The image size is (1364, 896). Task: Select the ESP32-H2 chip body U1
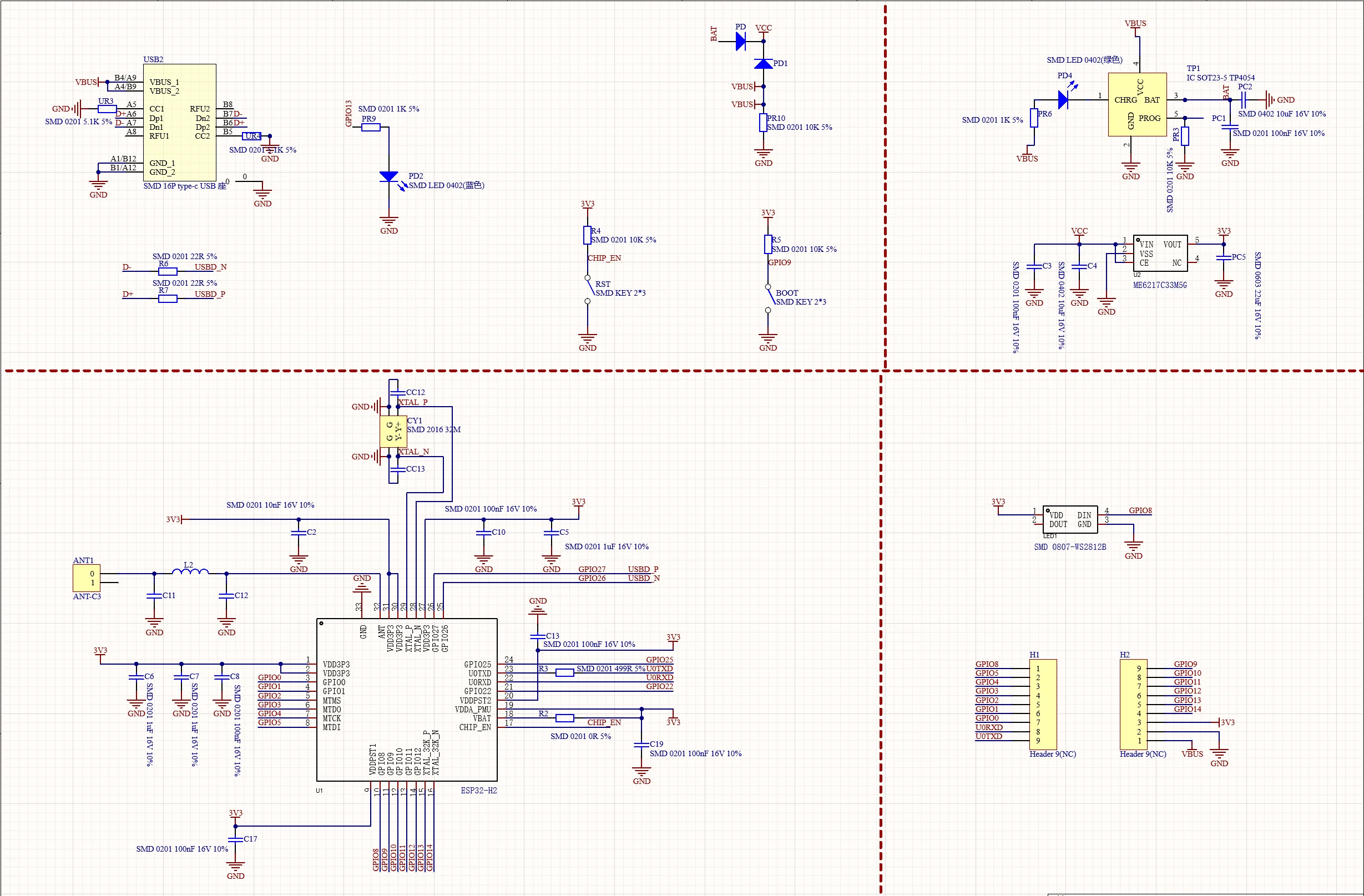click(407, 700)
